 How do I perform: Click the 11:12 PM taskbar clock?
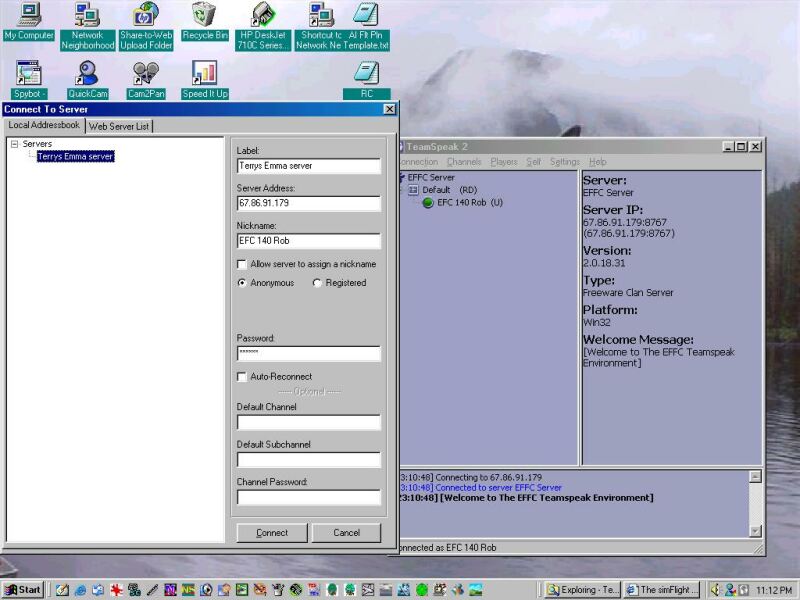[773, 590]
